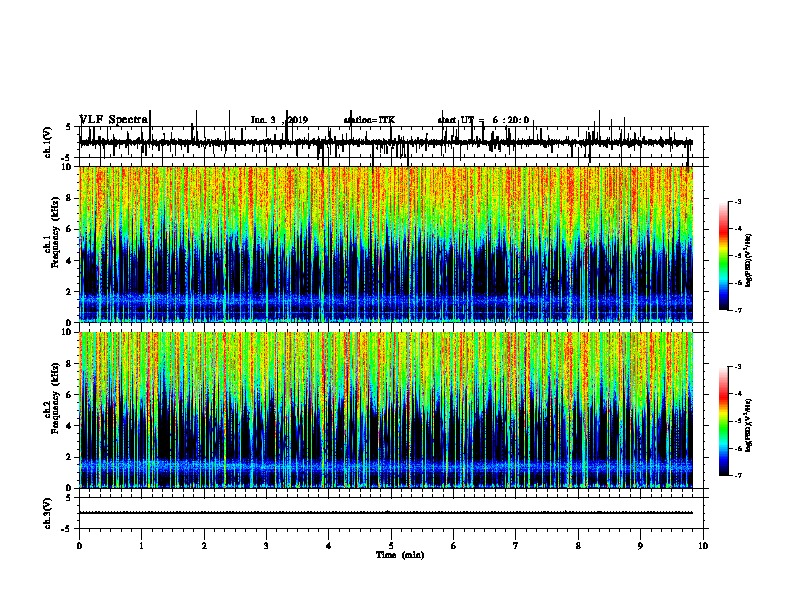Click the "-3" label on the ch.1 color bar
Image resolution: width=792 pixels, height=612 pixels.
point(738,201)
